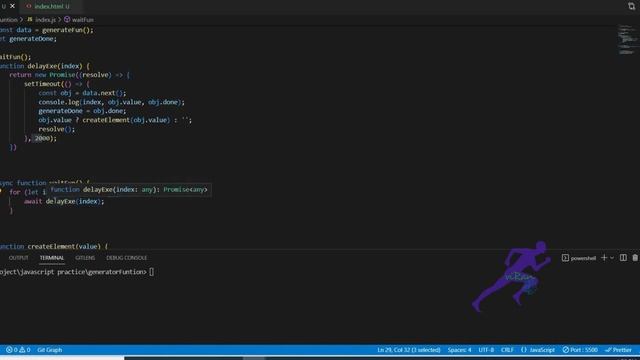
Task: Open problems via errors count in status bar
Action: pyautogui.click(x=11, y=350)
